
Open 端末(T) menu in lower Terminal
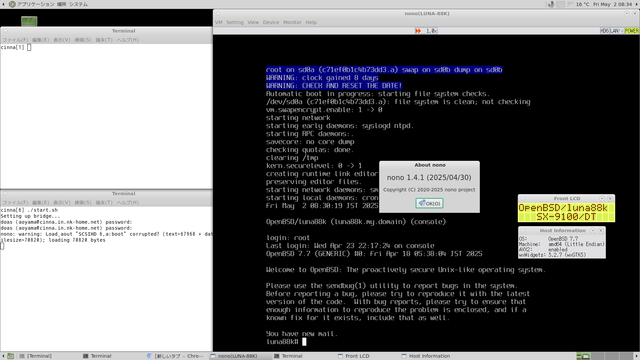pos(104,203)
